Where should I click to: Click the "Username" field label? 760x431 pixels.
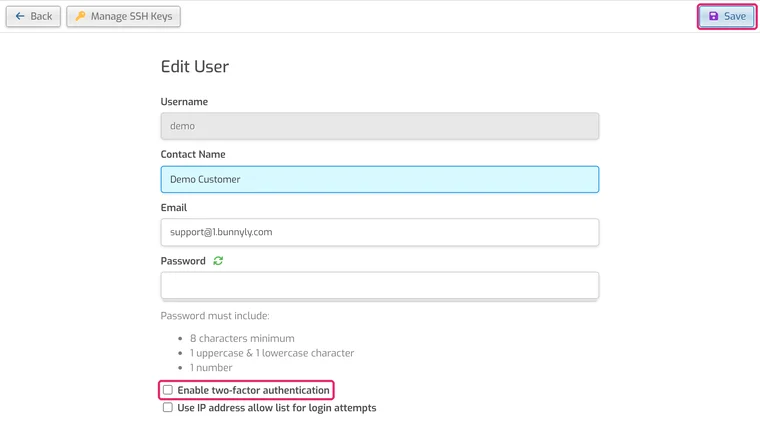point(184,102)
